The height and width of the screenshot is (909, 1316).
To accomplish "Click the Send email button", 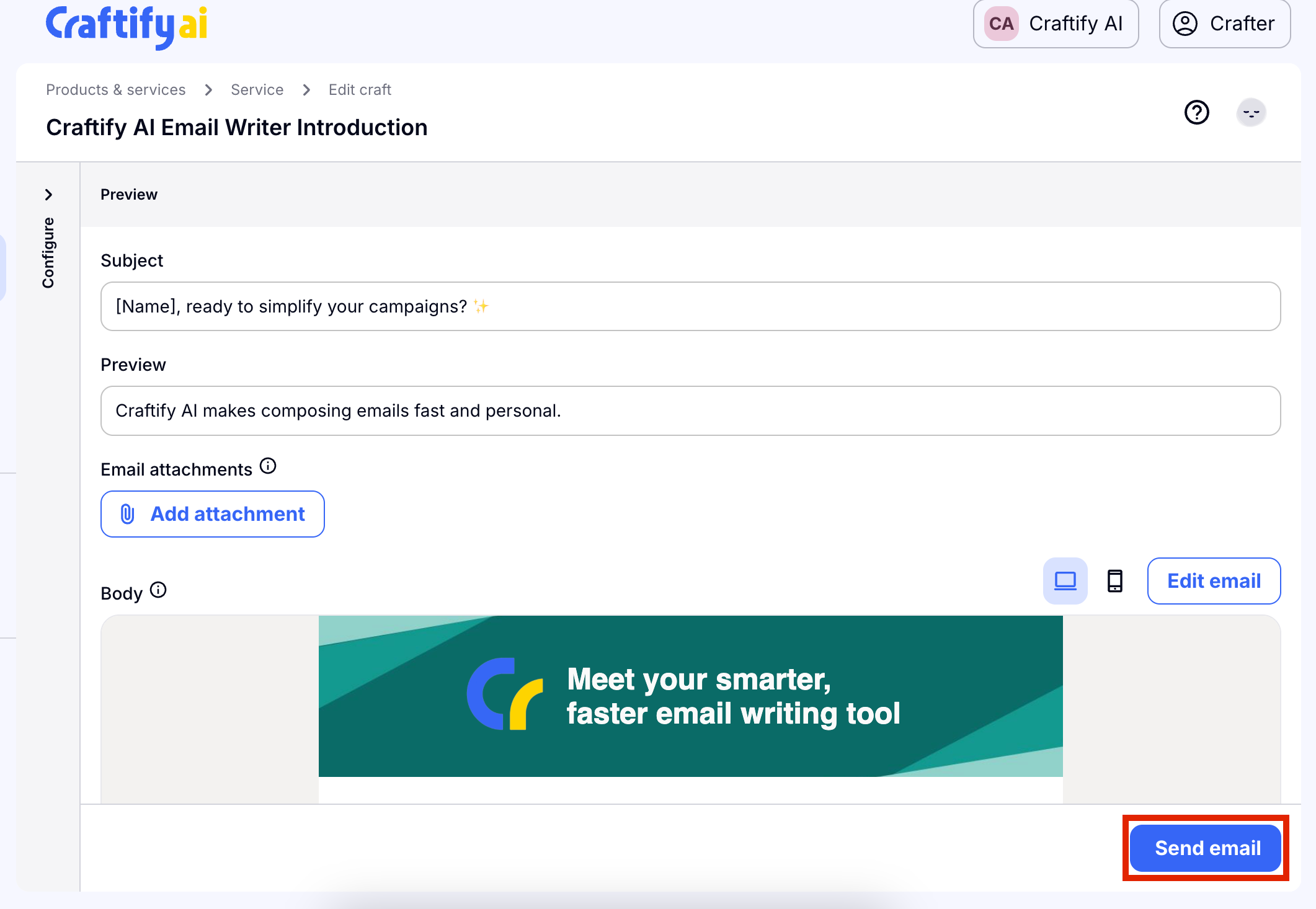I will 1206,848.
